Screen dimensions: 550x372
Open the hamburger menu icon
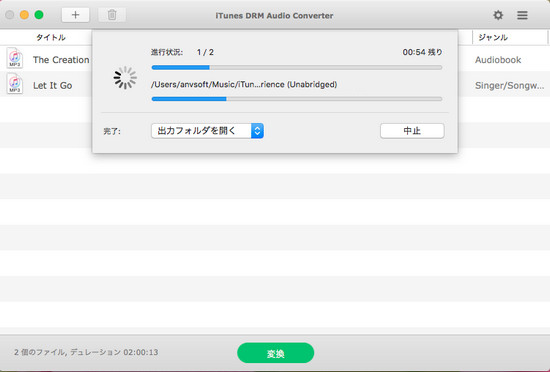coord(522,15)
